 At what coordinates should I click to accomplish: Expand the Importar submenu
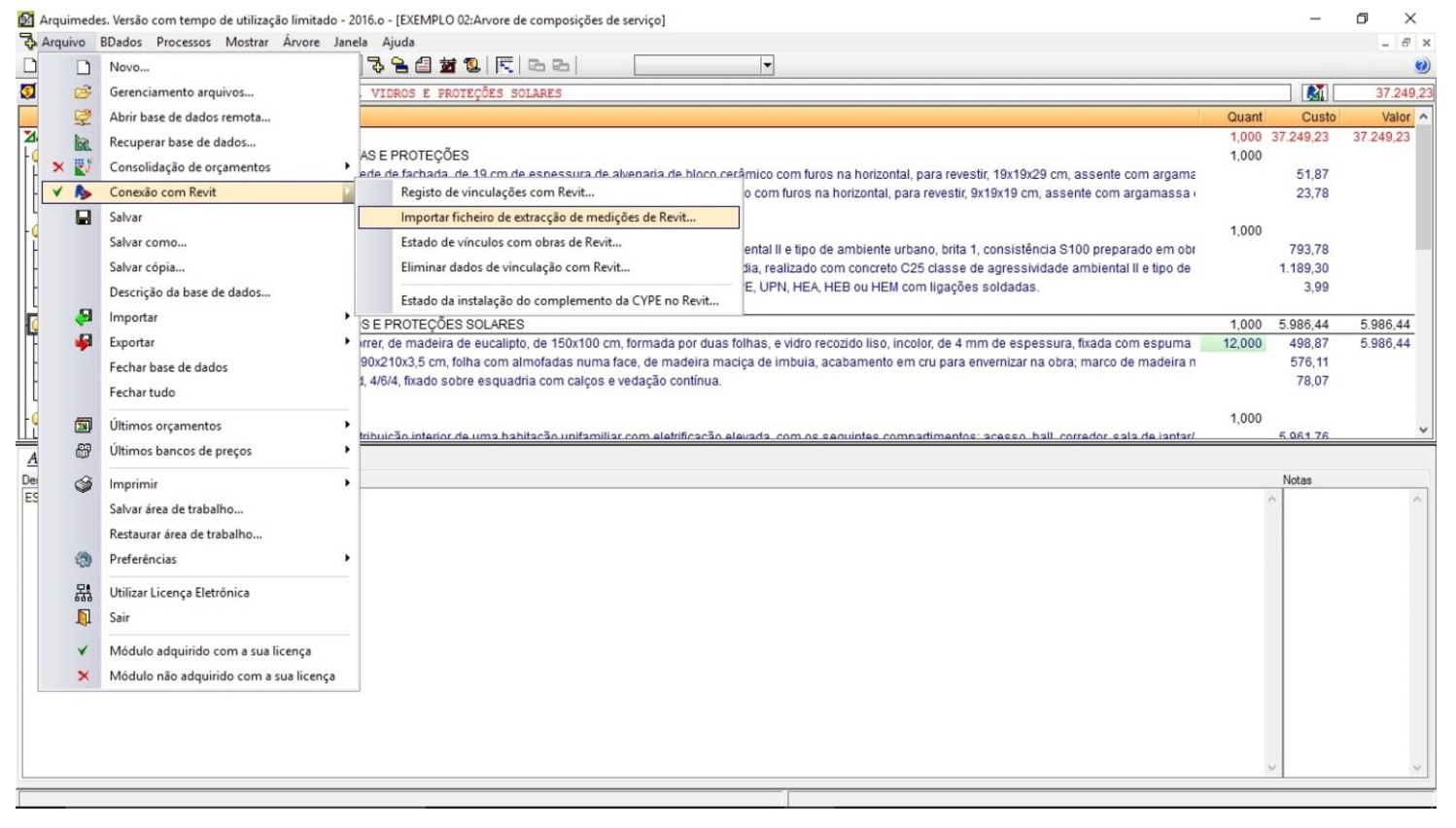347,317
